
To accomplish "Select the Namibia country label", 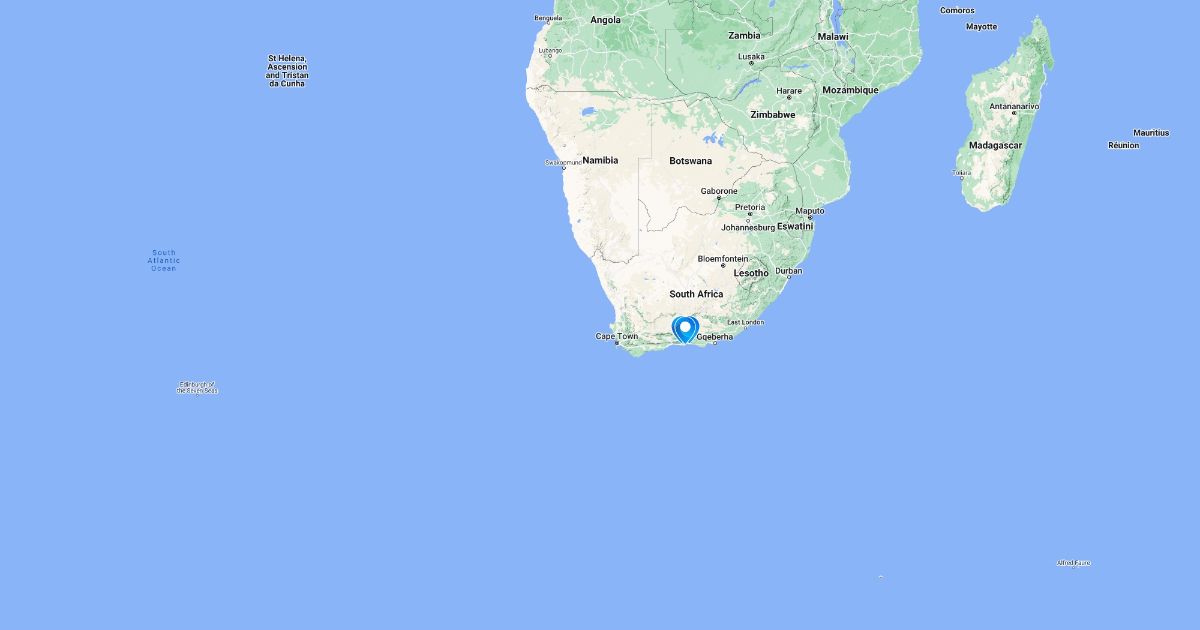I will point(601,160).
